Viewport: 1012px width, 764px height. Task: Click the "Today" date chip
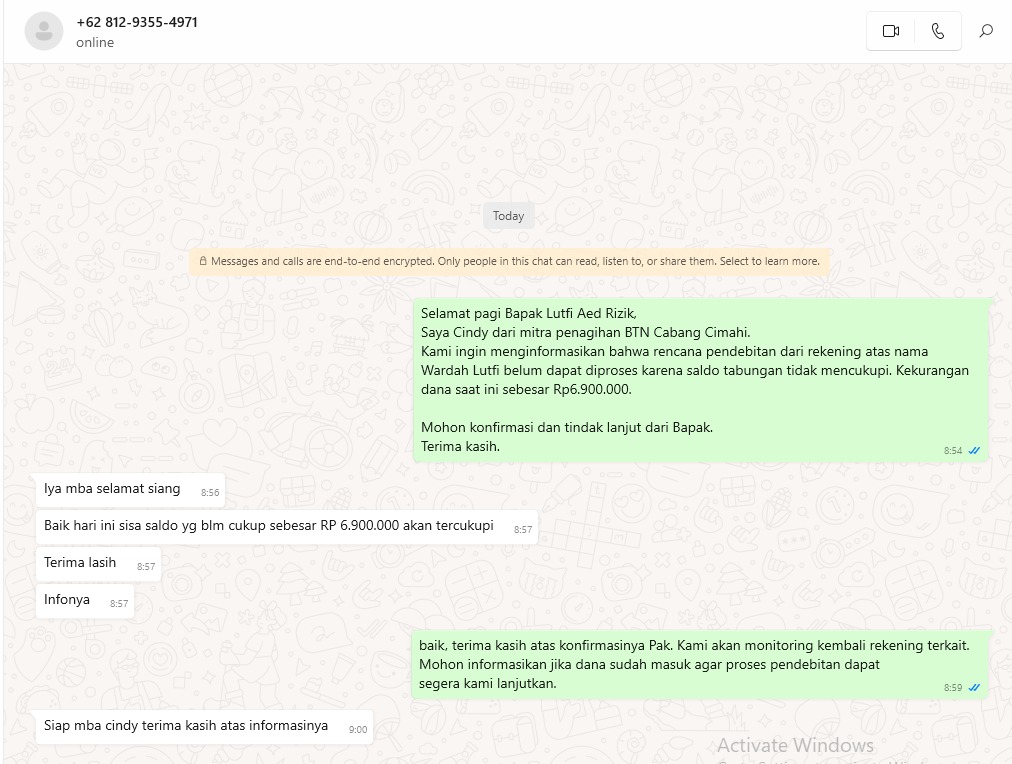pyautogui.click(x=508, y=216)
